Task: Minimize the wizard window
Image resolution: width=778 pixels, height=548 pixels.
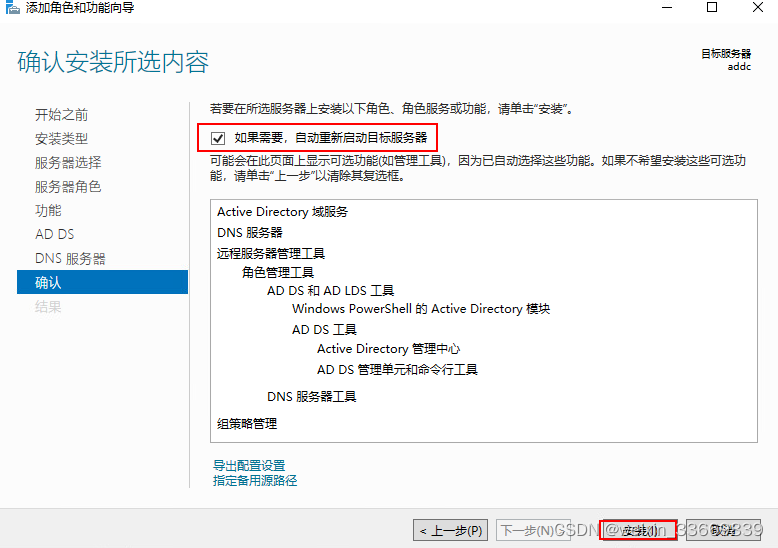Action: [x=667, y=7]
